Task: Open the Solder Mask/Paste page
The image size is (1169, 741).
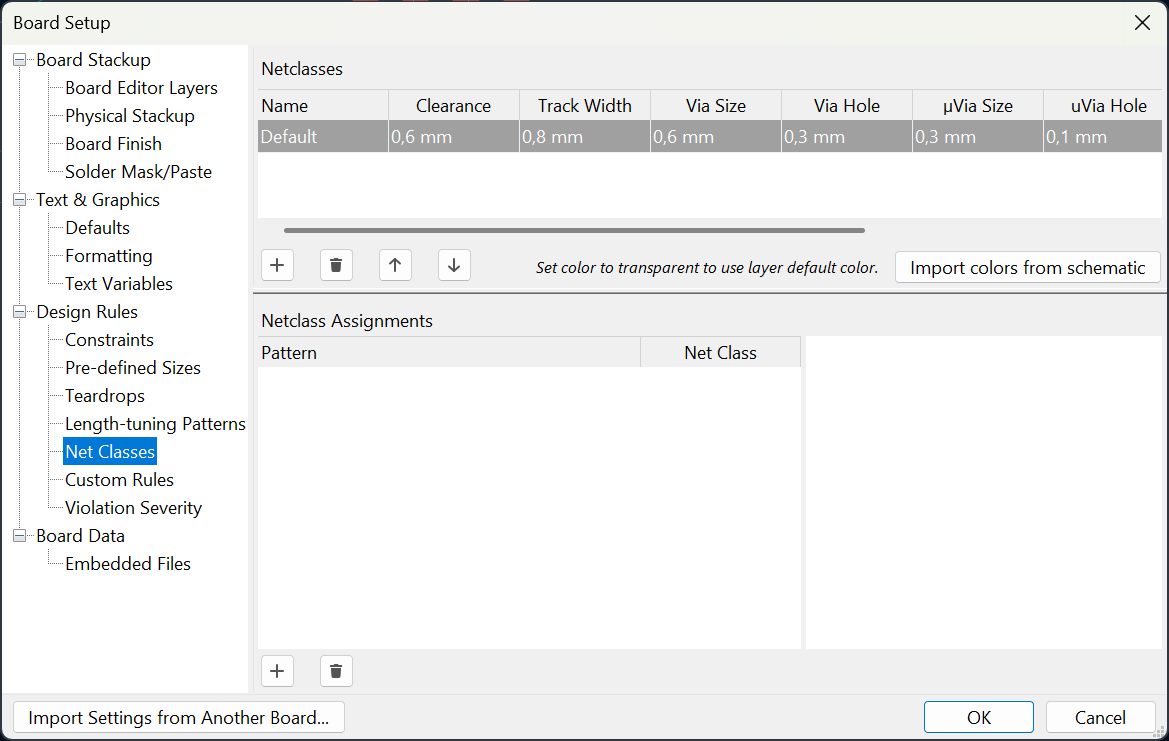Action: [138, 172]
